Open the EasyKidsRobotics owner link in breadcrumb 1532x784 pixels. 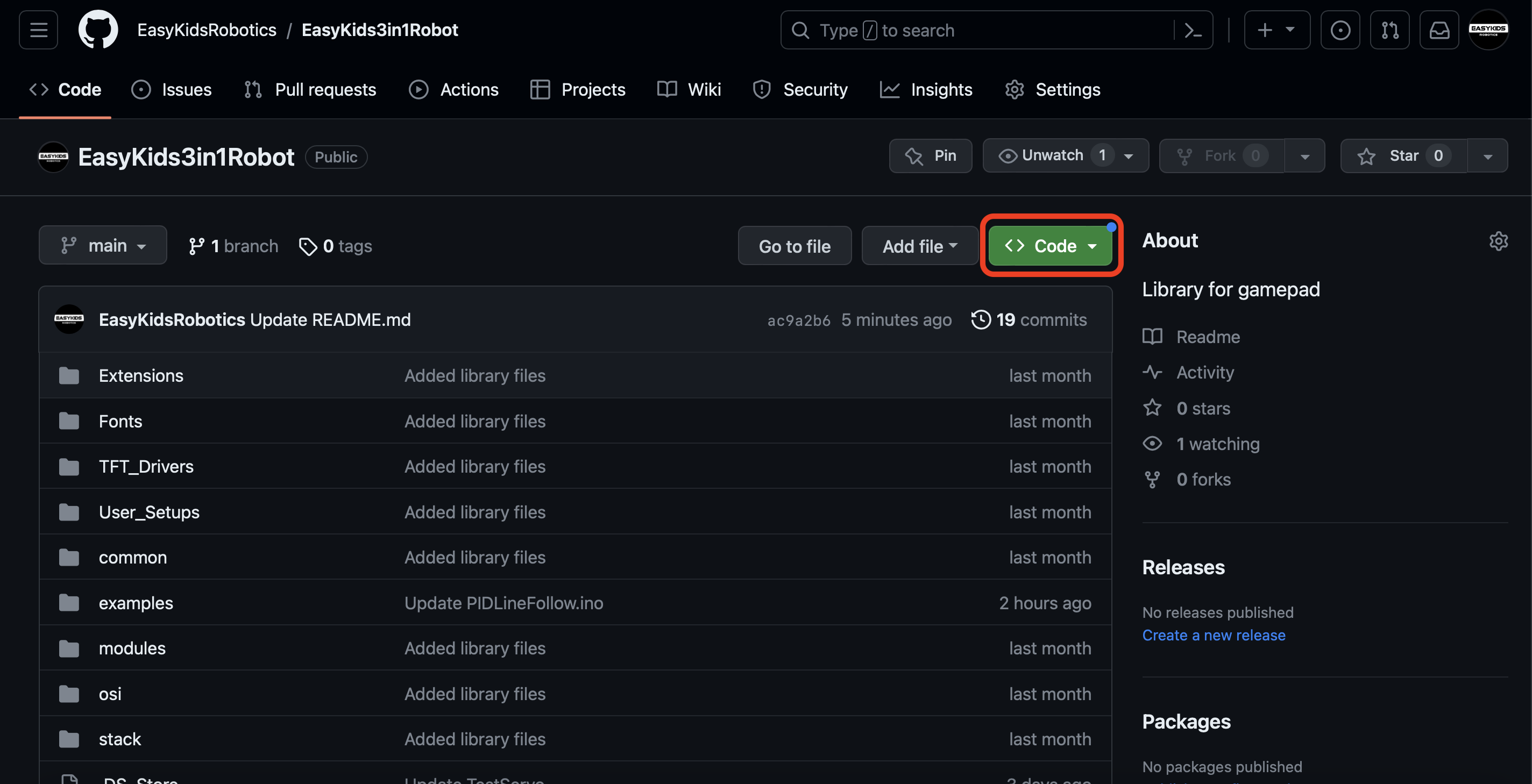pos(207,30)
